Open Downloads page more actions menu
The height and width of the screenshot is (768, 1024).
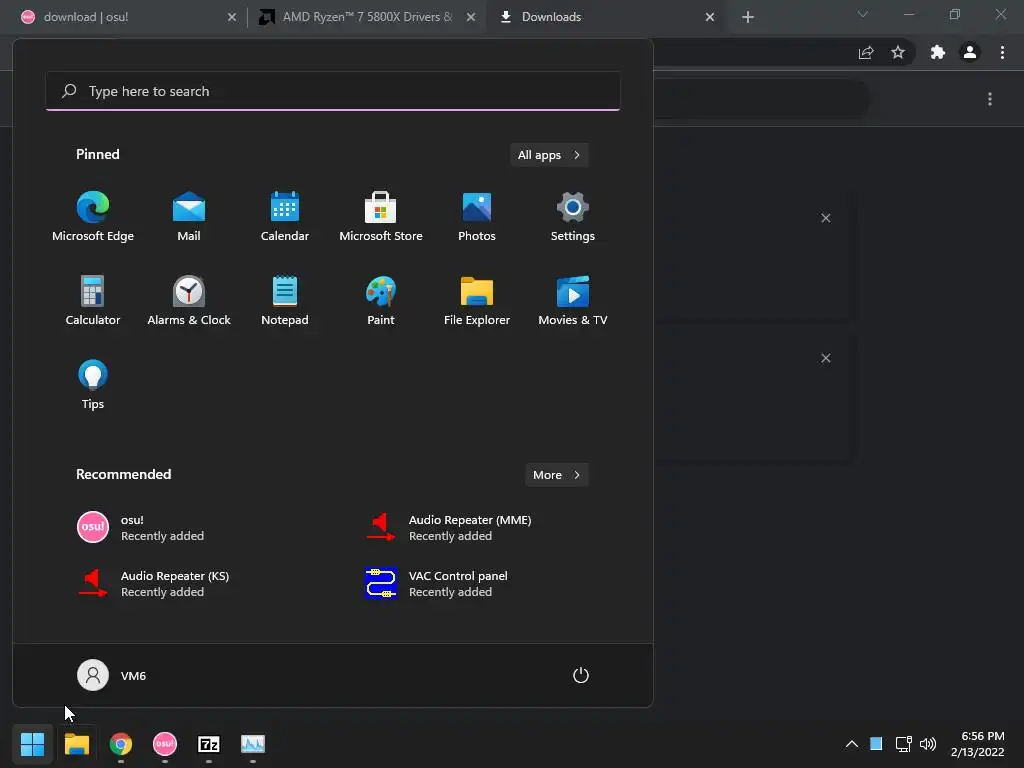990,99
